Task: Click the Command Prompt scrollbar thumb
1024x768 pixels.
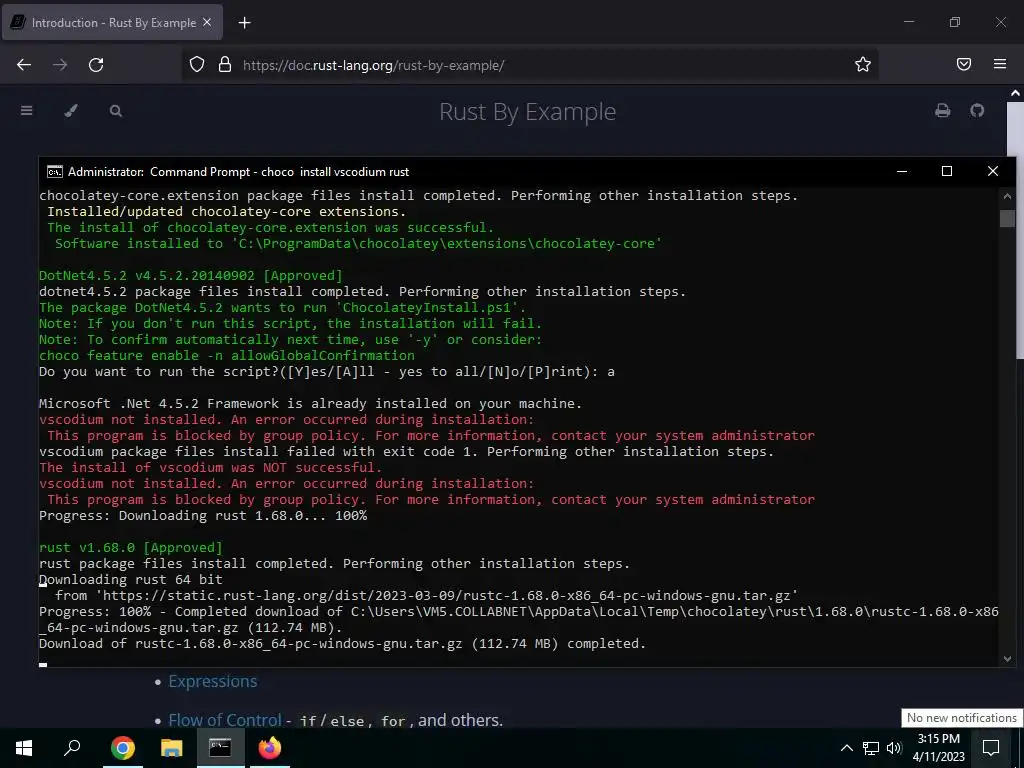Action: tap(1006, 218)
